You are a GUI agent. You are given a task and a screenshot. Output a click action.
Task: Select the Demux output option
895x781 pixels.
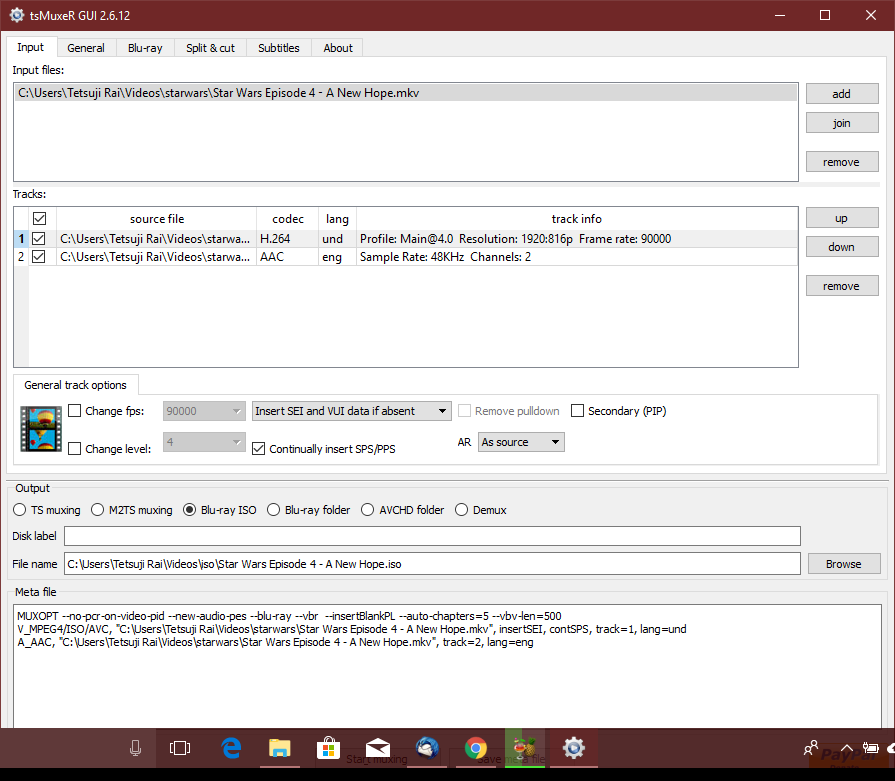coord(461,510)
